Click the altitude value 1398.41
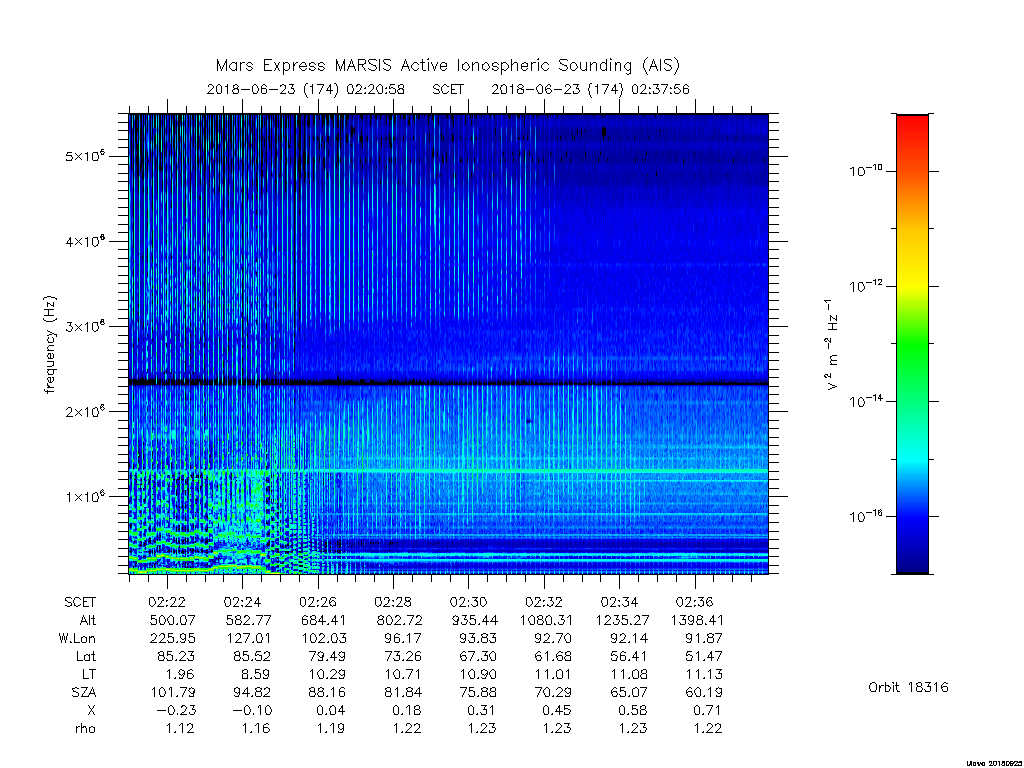 pyautogui.click(x=697, y=620)
